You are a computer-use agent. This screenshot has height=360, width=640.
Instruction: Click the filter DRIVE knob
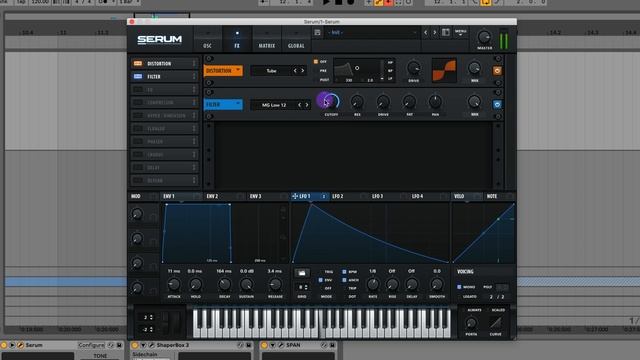[x=383, y=102]
